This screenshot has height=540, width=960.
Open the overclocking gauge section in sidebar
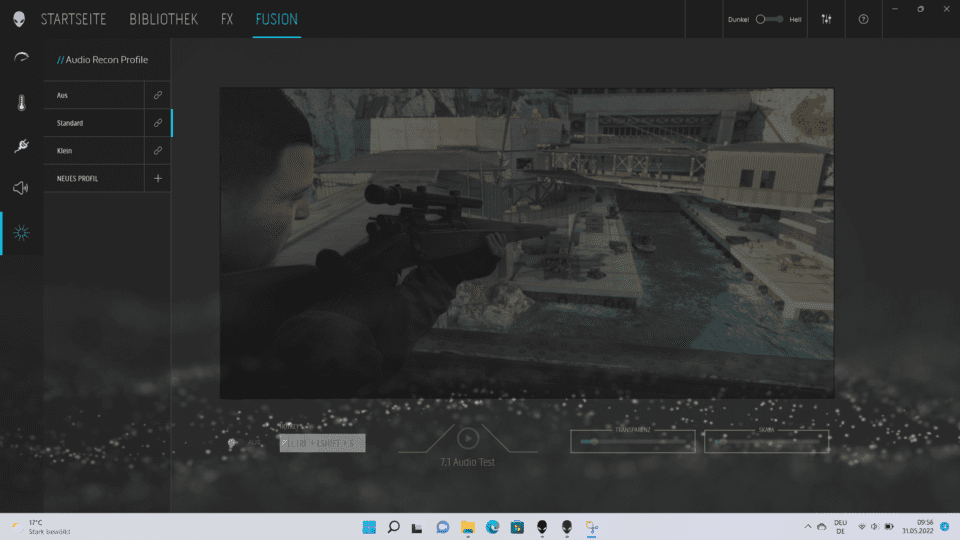coord(21,58)
